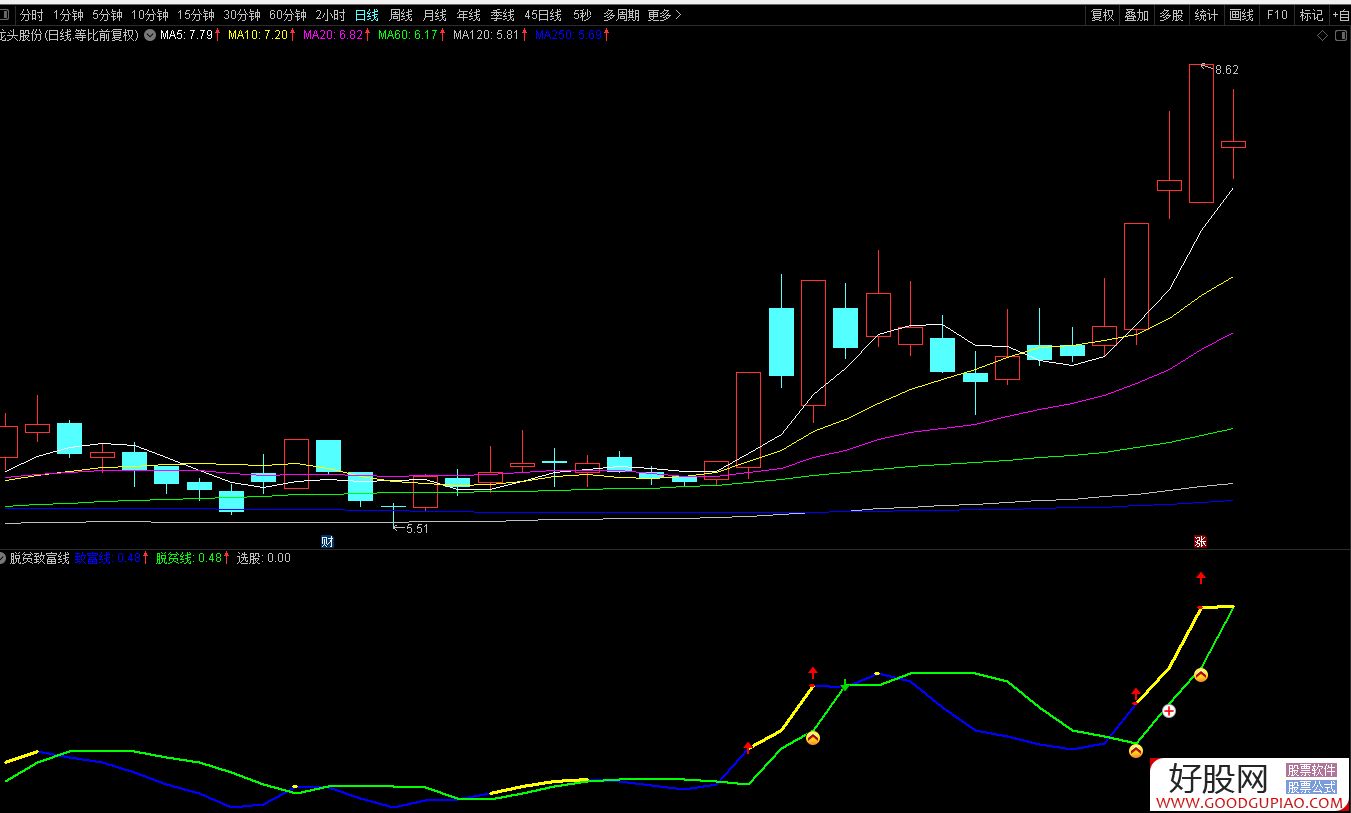Switch to the 分时 intraday view
The image size is (1351, 813).
[32, 15]
